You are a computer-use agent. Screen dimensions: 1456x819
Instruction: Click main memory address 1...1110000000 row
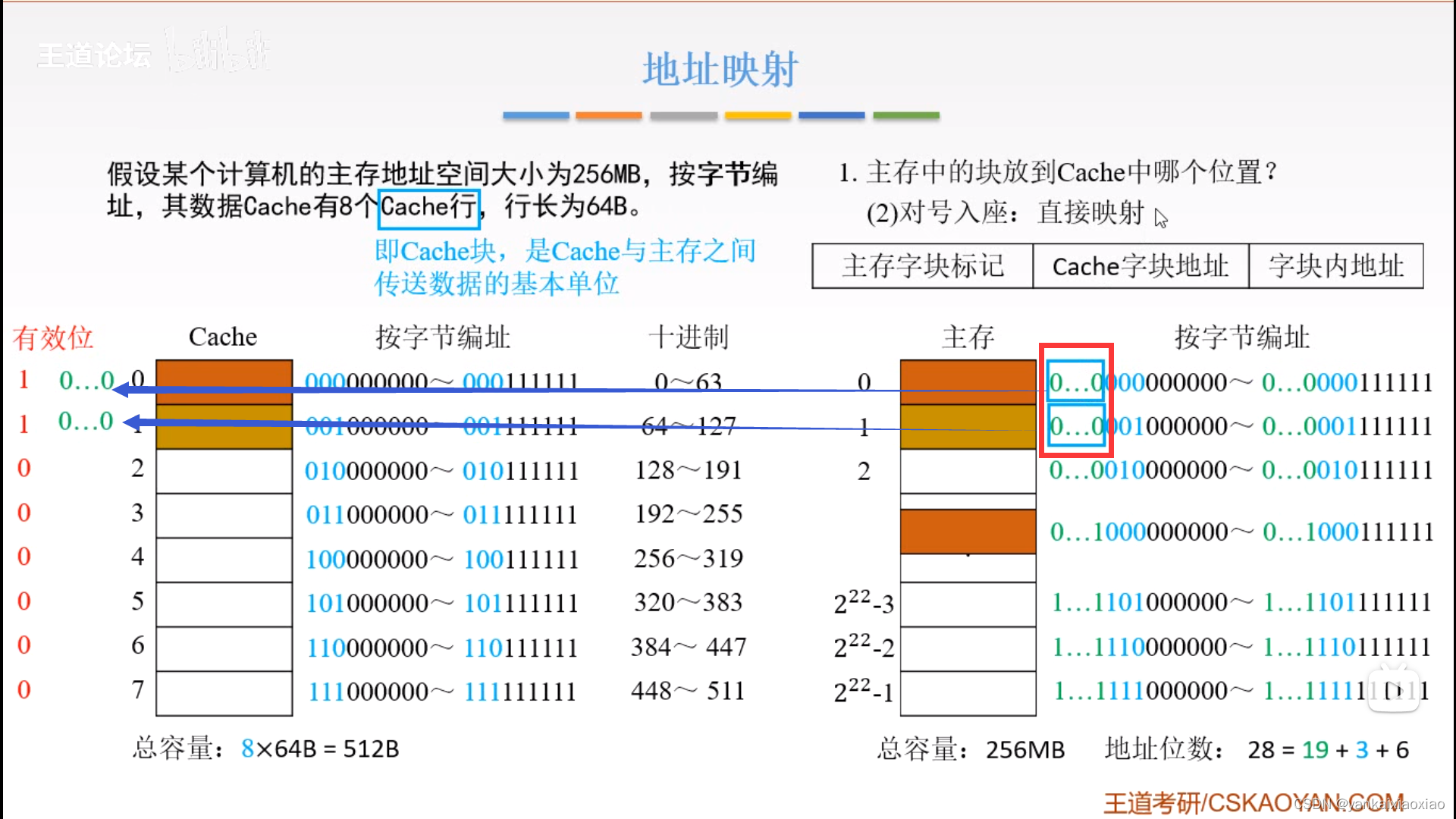(x=1242, y=647)
